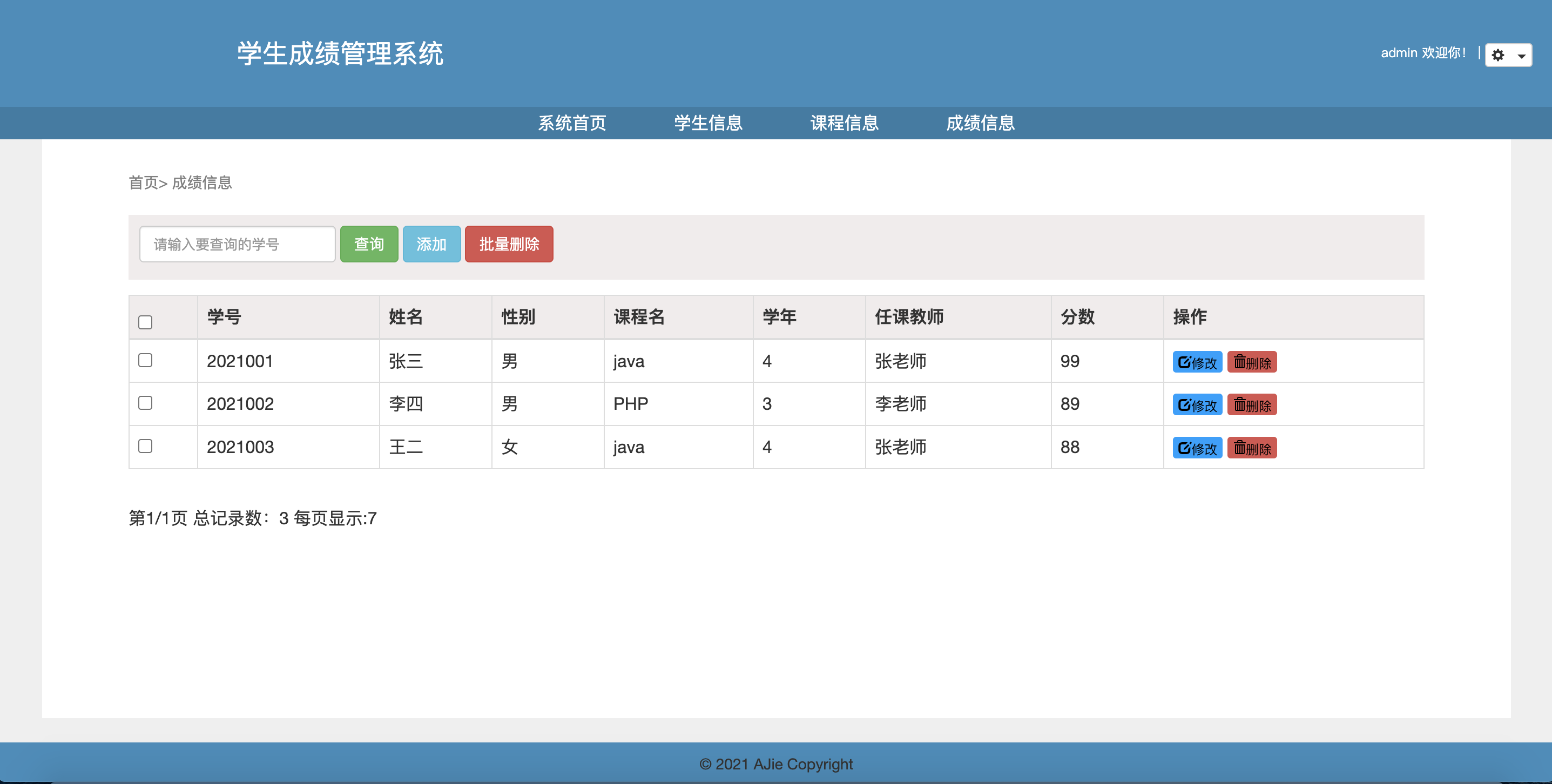The width and height of the screenshot is (1552, 784).
Task: Check the checkbox for student 2021003
Action: (x=145, y=446)
